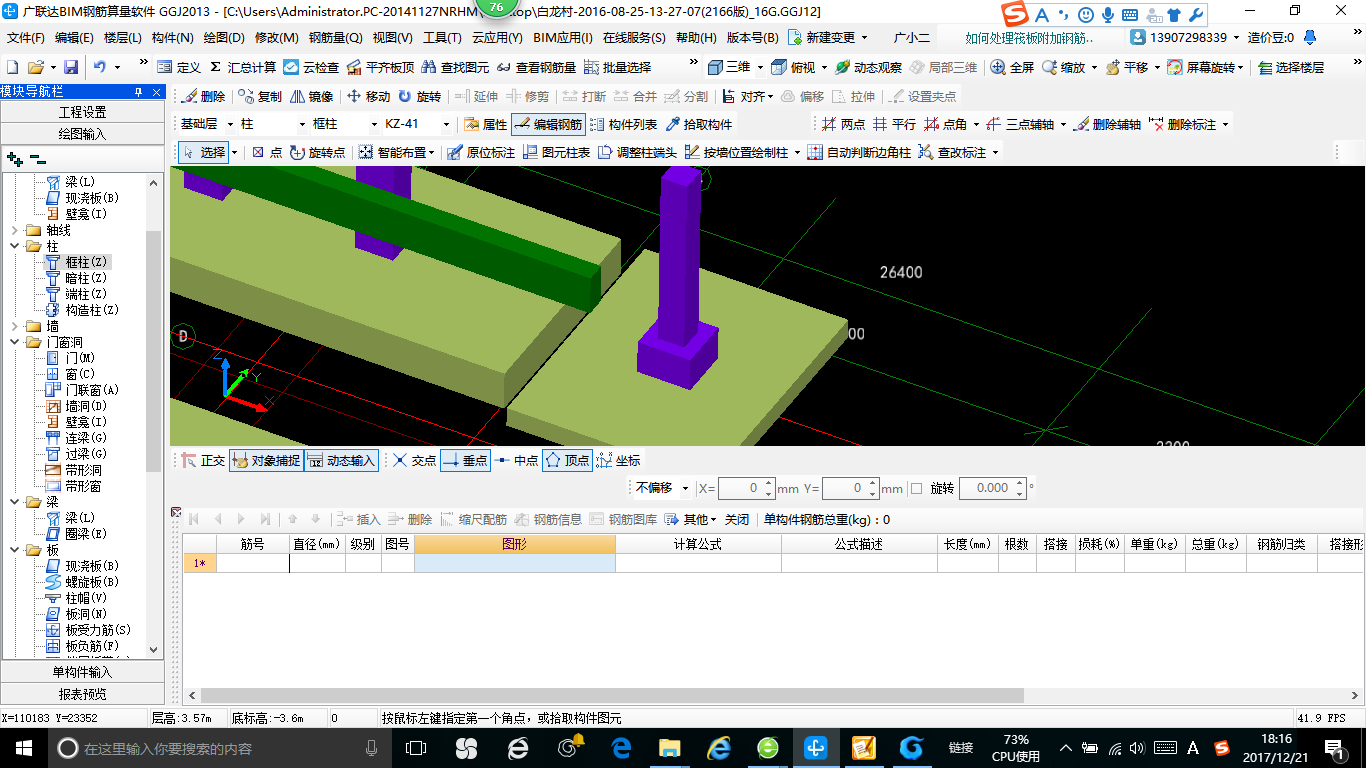Click the 全屏 full-screen zoom tool
Viewport: 1366px width, 768px height.
(1012, 67)
